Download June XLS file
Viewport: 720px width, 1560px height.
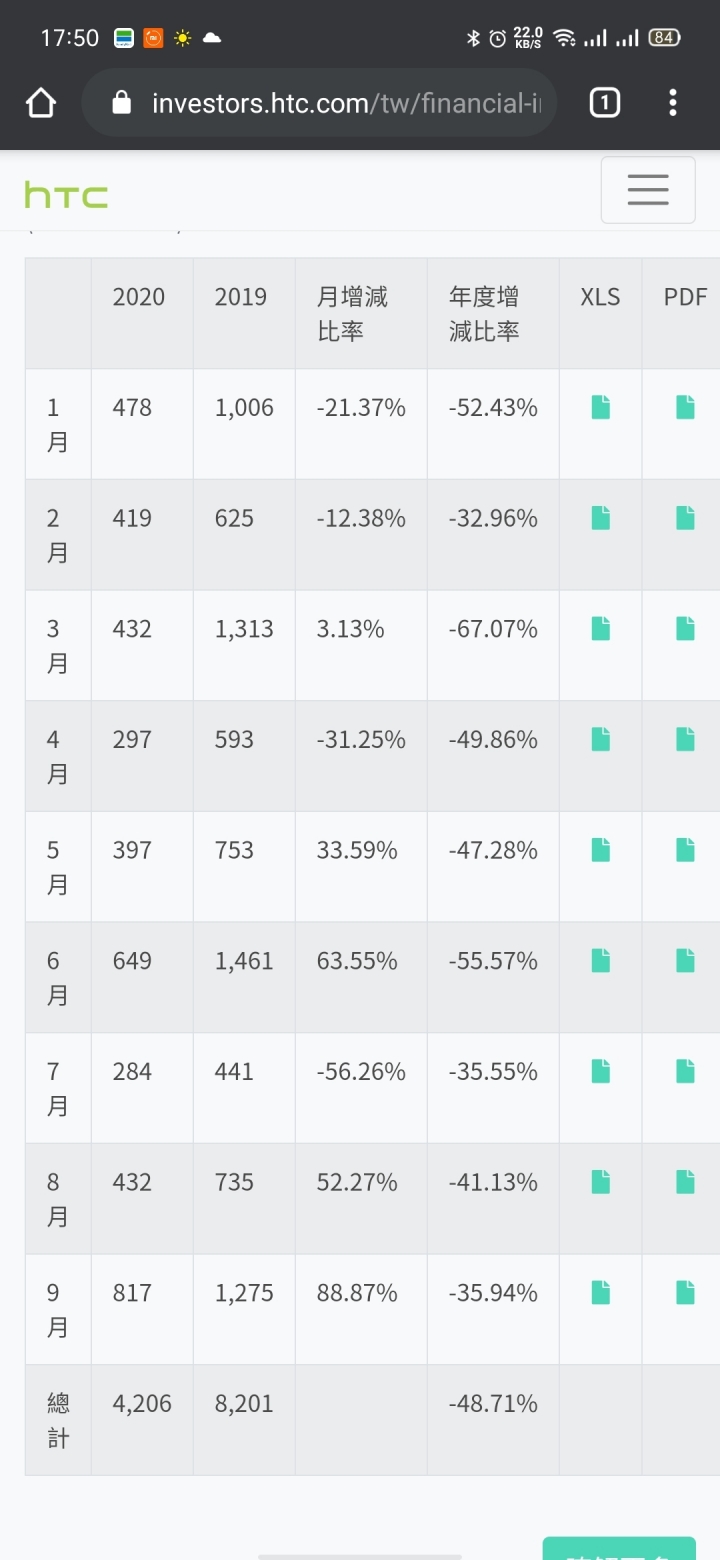click(600, 960)
